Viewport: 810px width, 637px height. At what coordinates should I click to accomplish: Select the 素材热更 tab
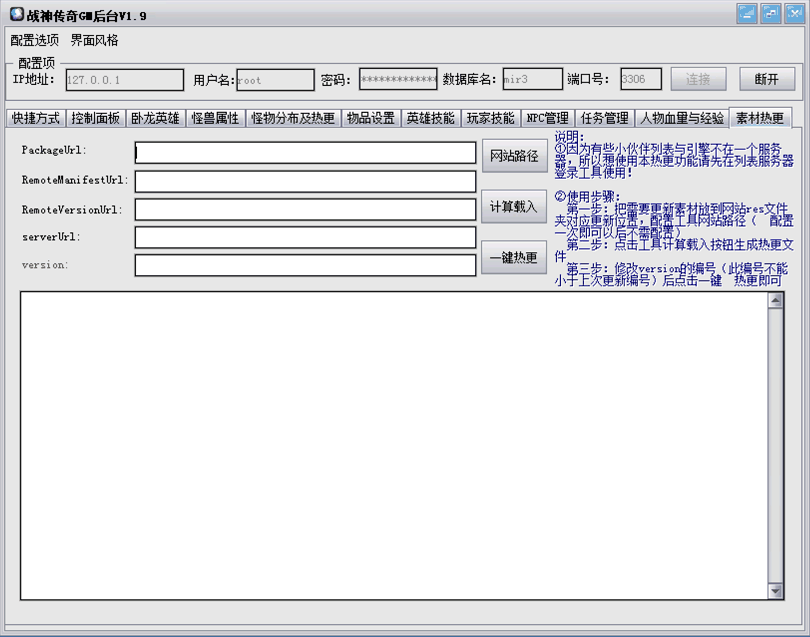point(760,118)
